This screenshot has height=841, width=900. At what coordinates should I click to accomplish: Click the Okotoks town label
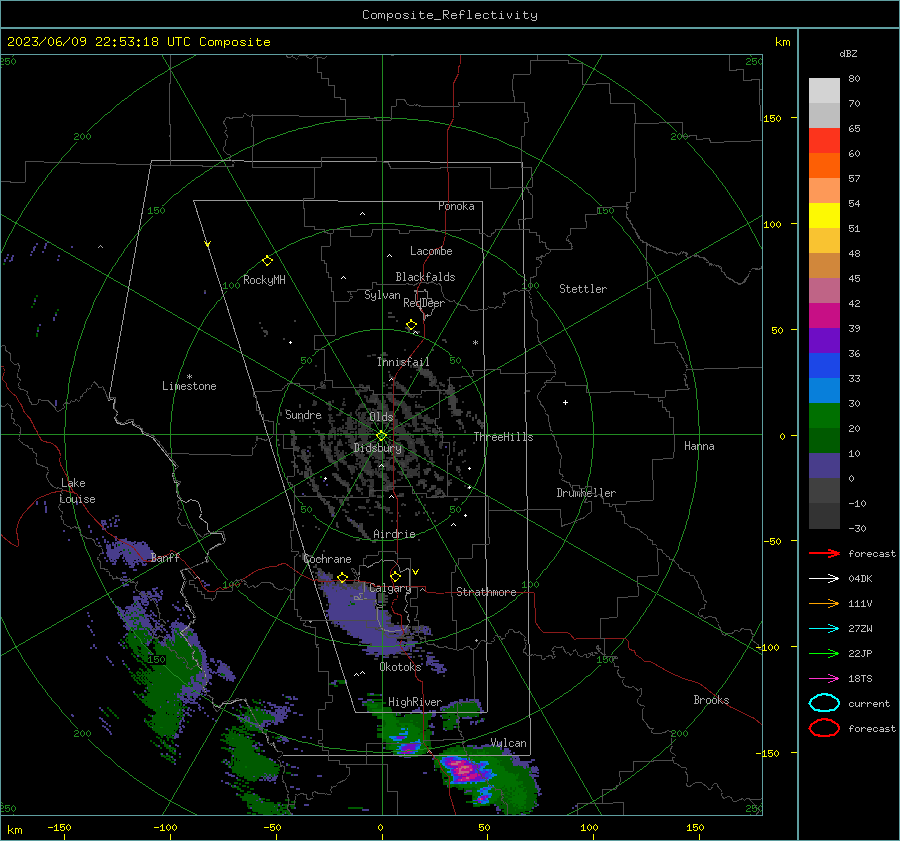pyautogui.click(x=400, y=667)
